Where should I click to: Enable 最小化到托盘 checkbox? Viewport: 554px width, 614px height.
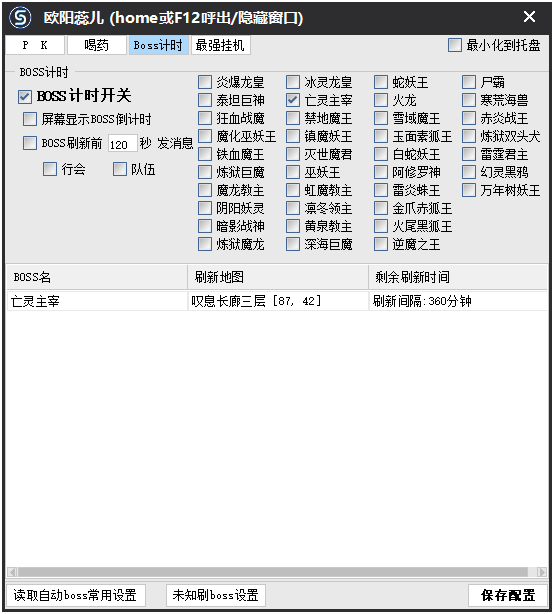[455, 45]
